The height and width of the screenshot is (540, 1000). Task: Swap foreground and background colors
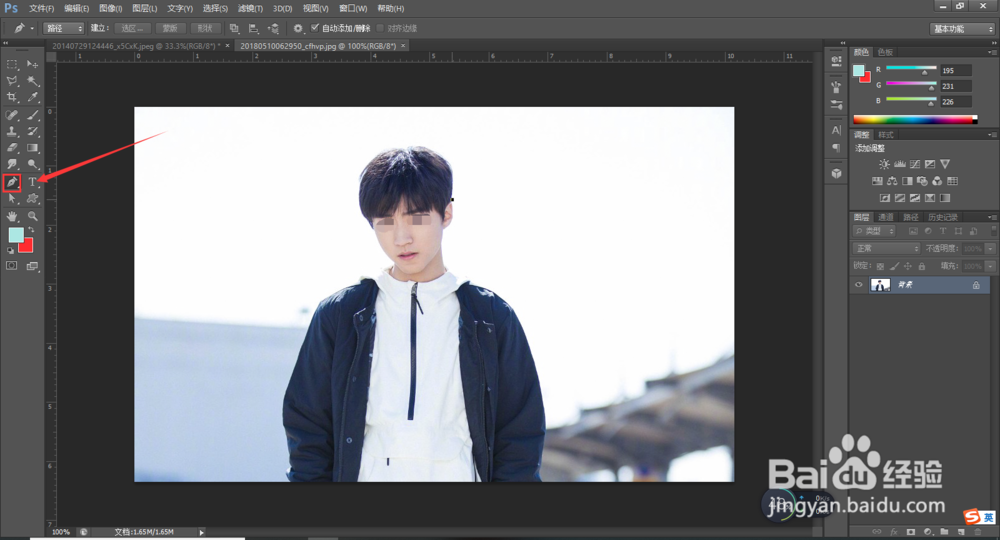[31, 230]
